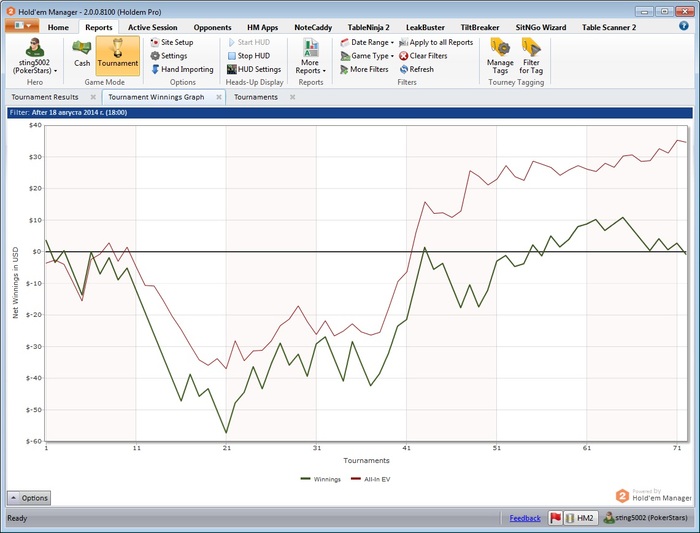Screen dimensions: 700x533
Task: Switch to the Home ribbon tab
Action: pos(58,27)
